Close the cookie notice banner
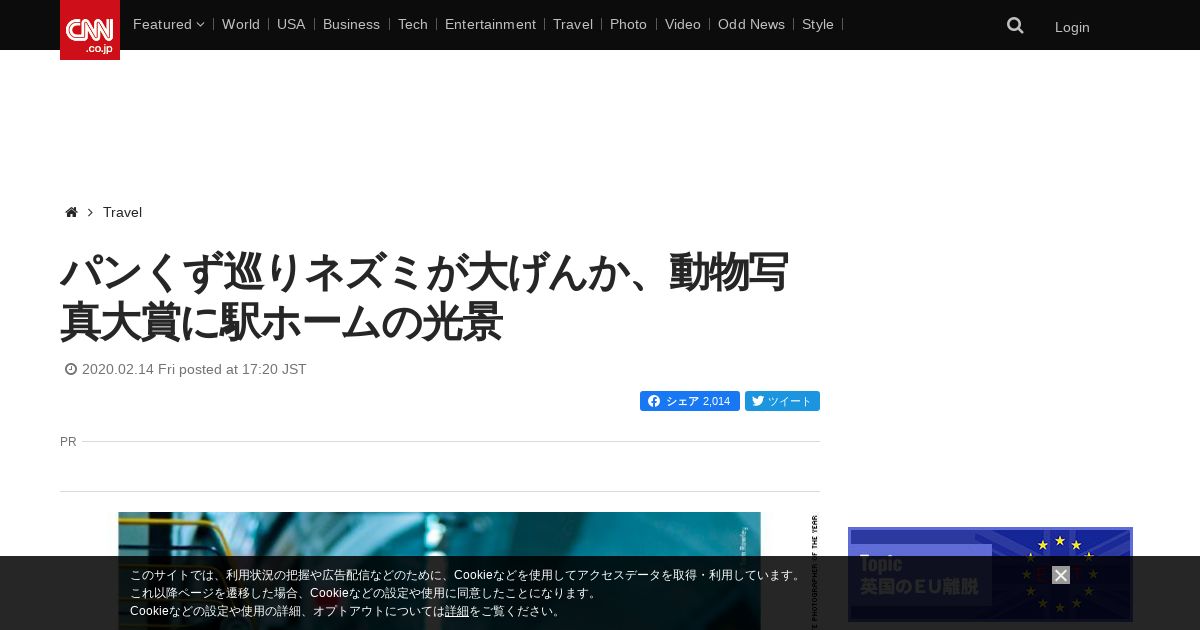1200x630 pixels. pyautogui.click(x=1061, y=575)
